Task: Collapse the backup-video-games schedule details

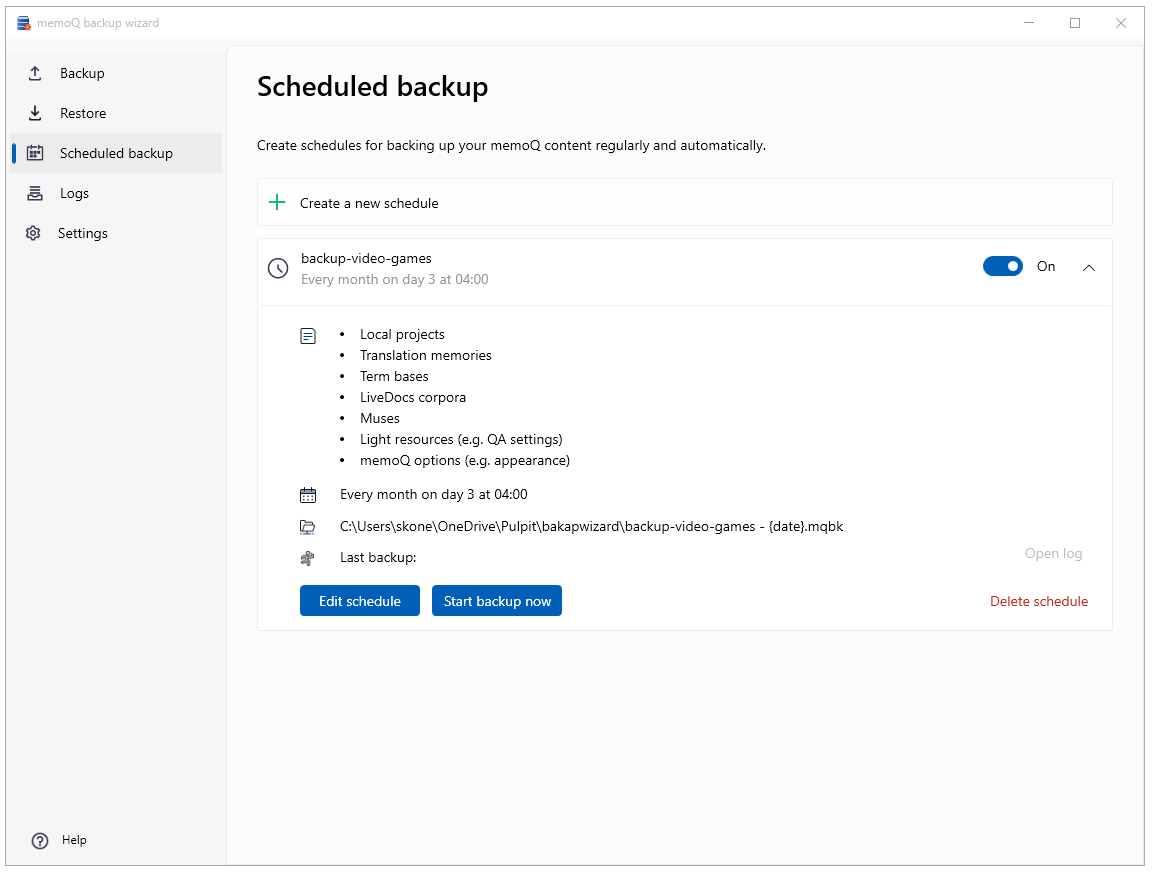Action: tap(1089, 268)
